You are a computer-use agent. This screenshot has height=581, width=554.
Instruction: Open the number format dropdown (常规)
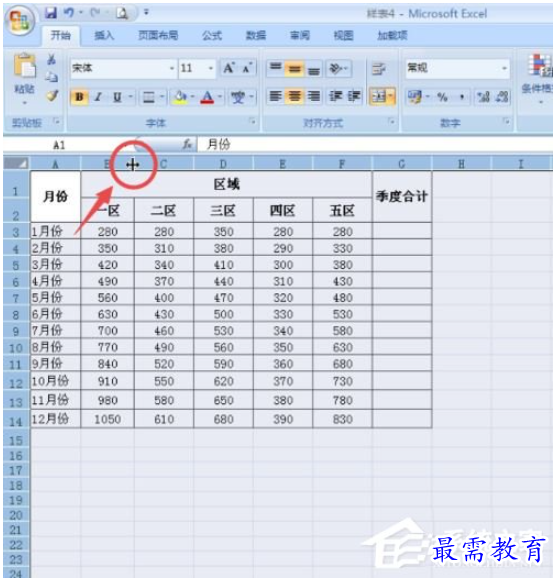click(504, 68)
